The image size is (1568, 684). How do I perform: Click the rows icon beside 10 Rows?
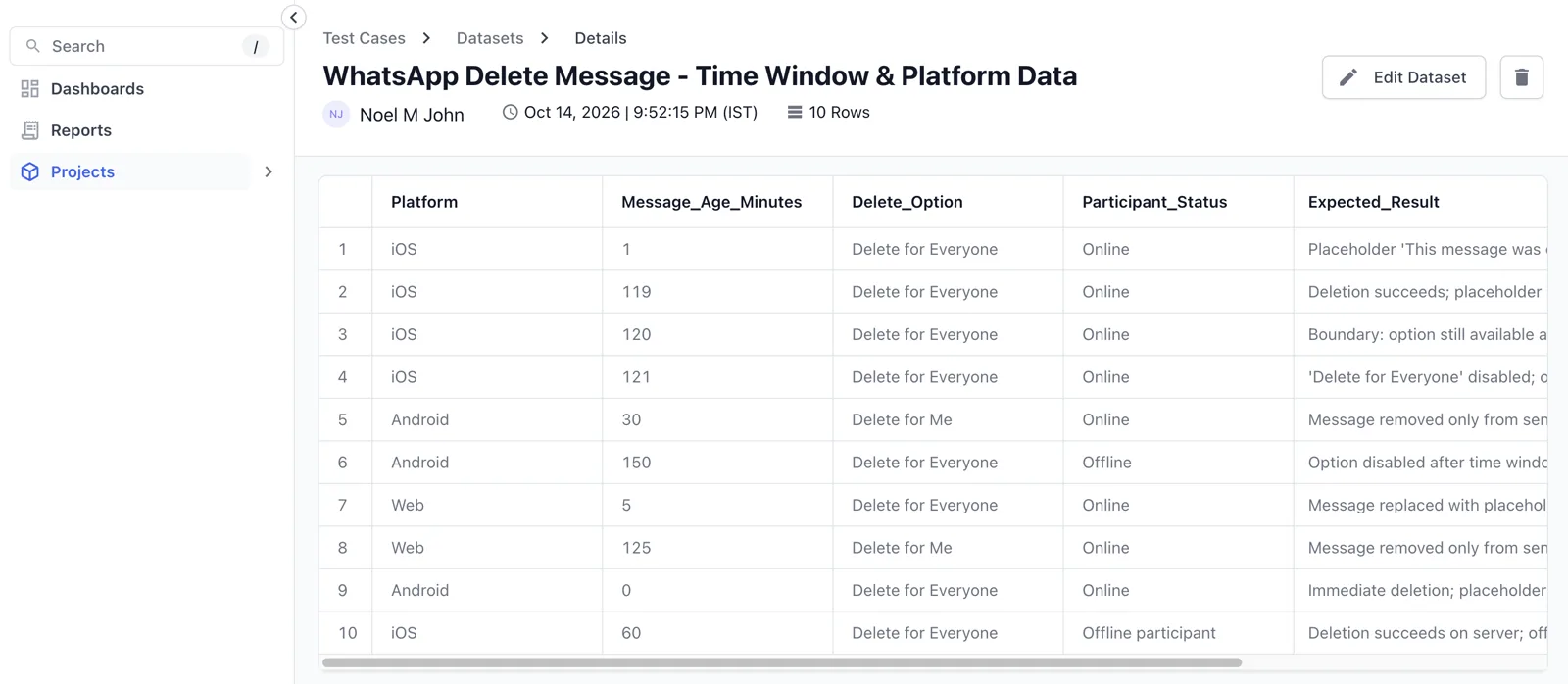tap(795, 112)
